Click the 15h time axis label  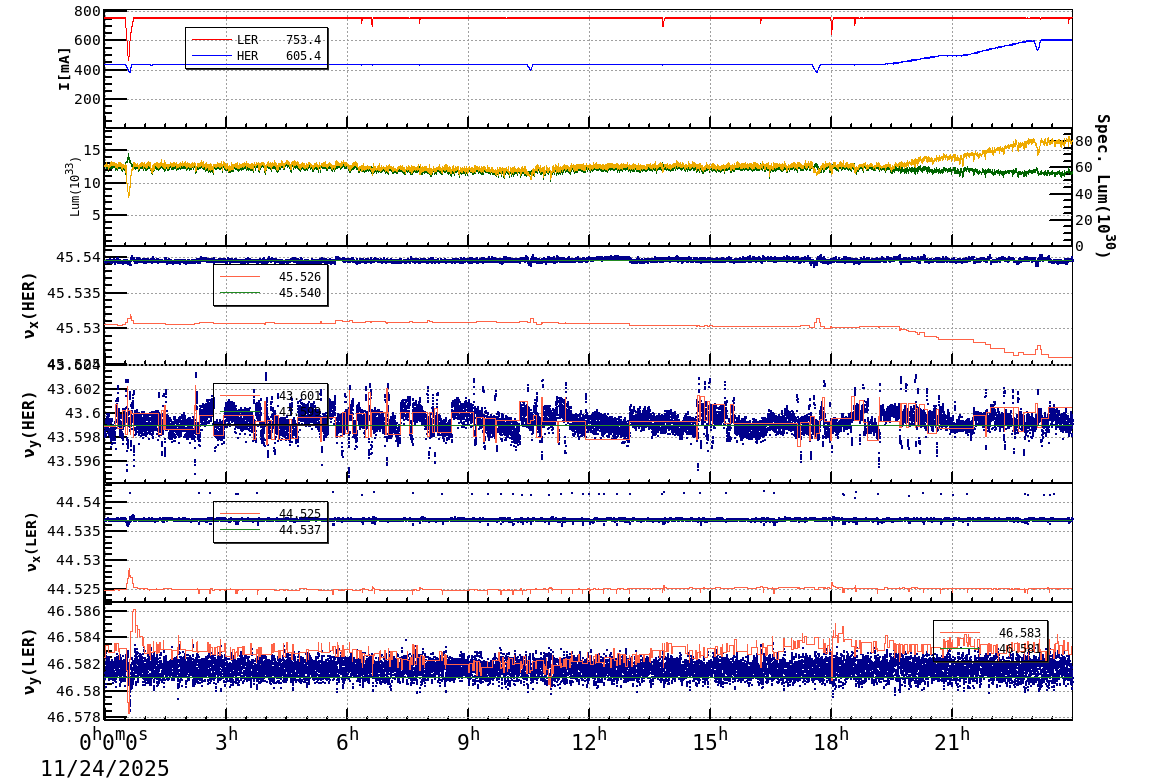pos(710,739)
